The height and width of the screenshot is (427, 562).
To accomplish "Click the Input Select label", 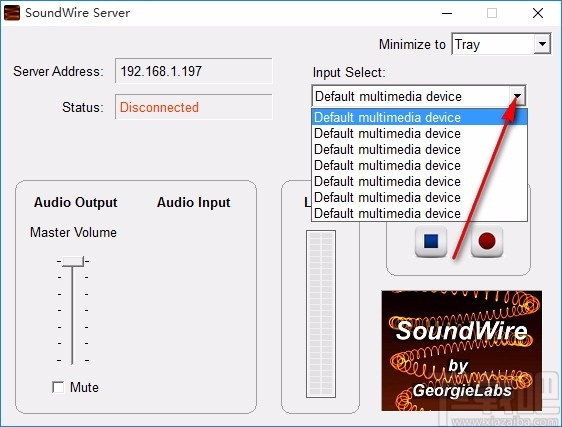I will [x=349, y=72].
